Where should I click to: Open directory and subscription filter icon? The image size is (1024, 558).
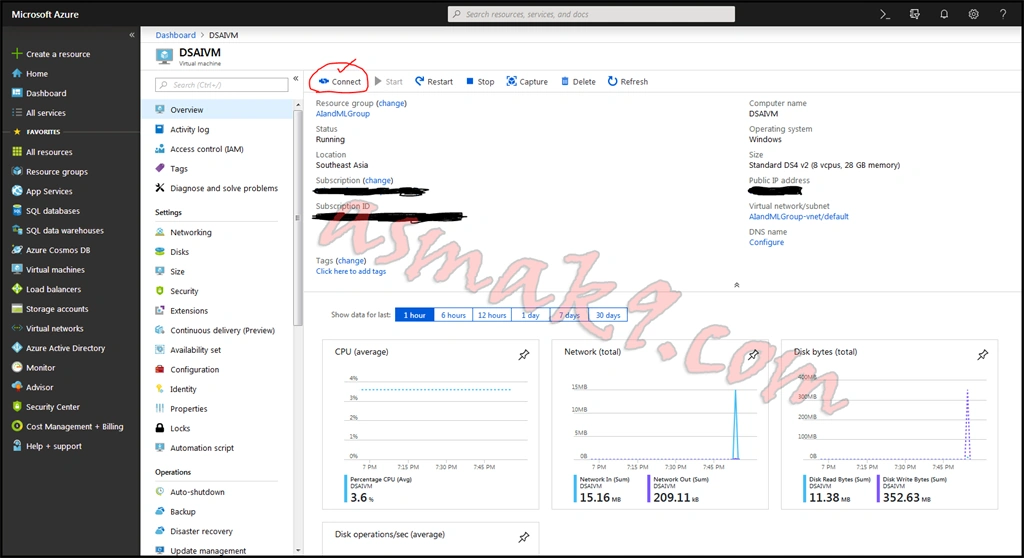tap(914, 14)
